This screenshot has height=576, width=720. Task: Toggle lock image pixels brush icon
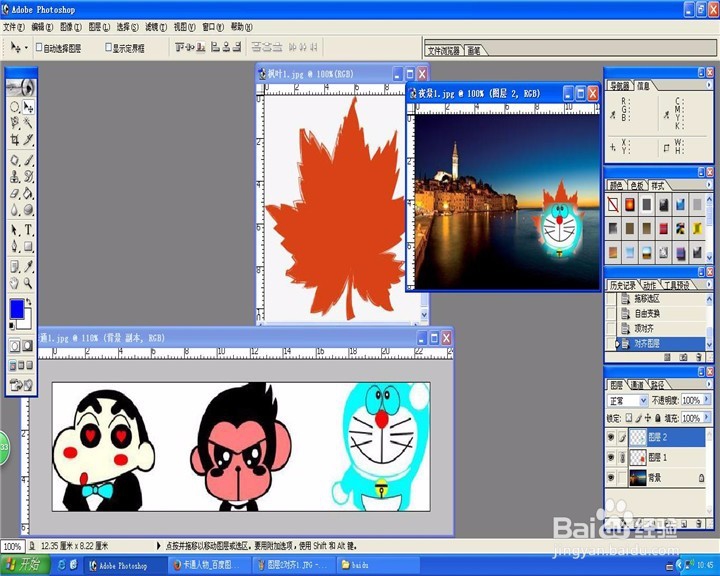(x=638, y=418)
